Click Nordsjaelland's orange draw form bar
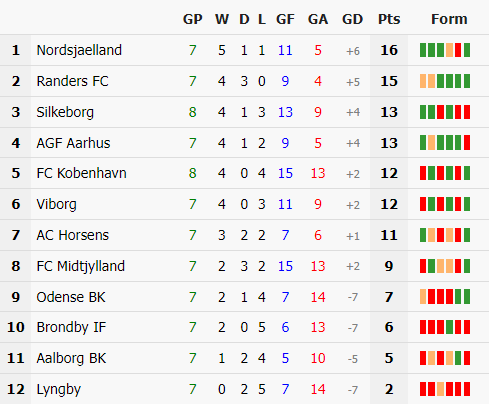Image resolution: width=489 pixels, height=404 pixels. tap(449, 50)
